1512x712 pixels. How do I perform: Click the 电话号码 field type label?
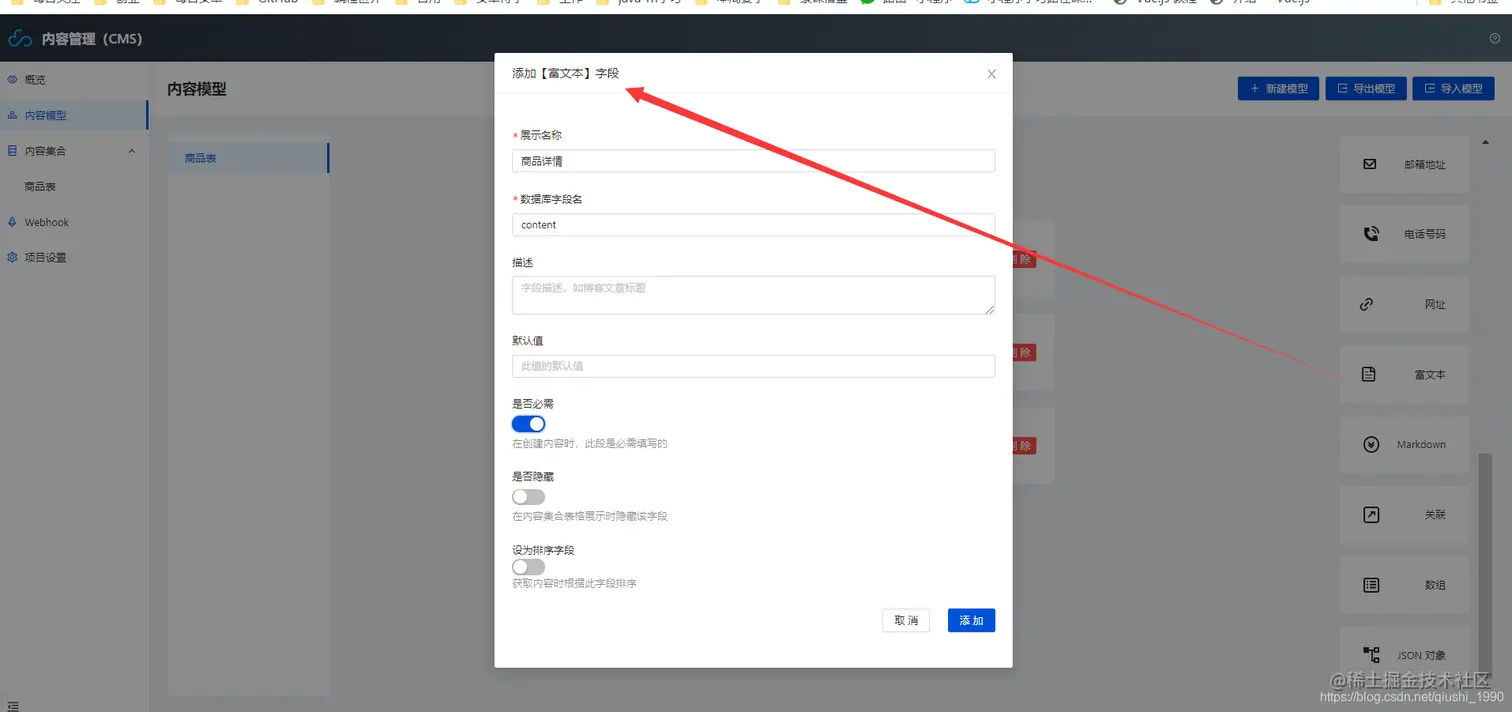(1425, 234)
